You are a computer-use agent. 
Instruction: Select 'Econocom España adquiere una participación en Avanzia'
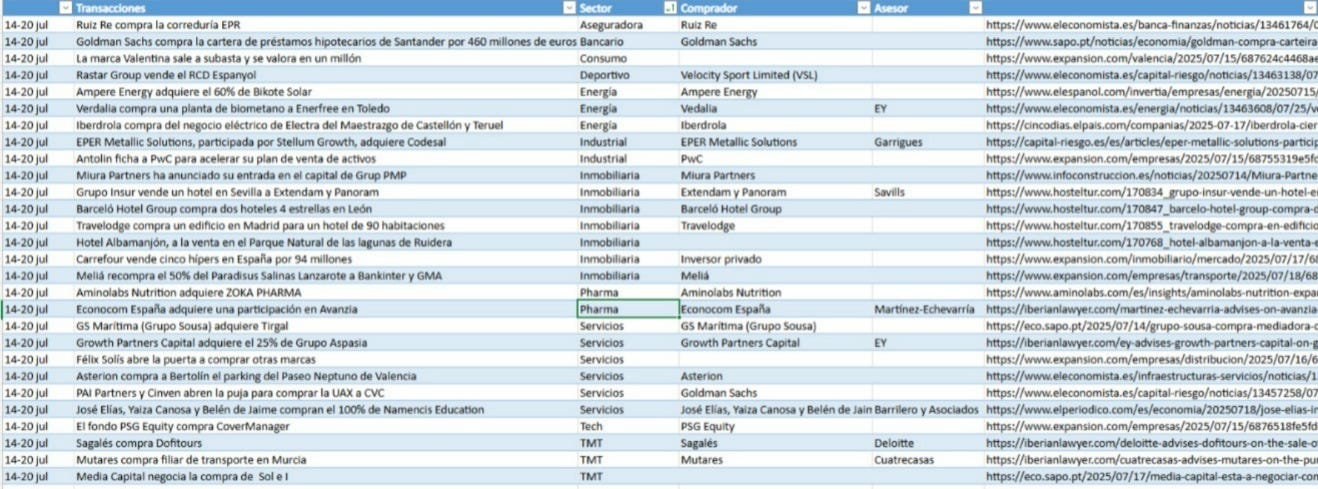(326, 310)
